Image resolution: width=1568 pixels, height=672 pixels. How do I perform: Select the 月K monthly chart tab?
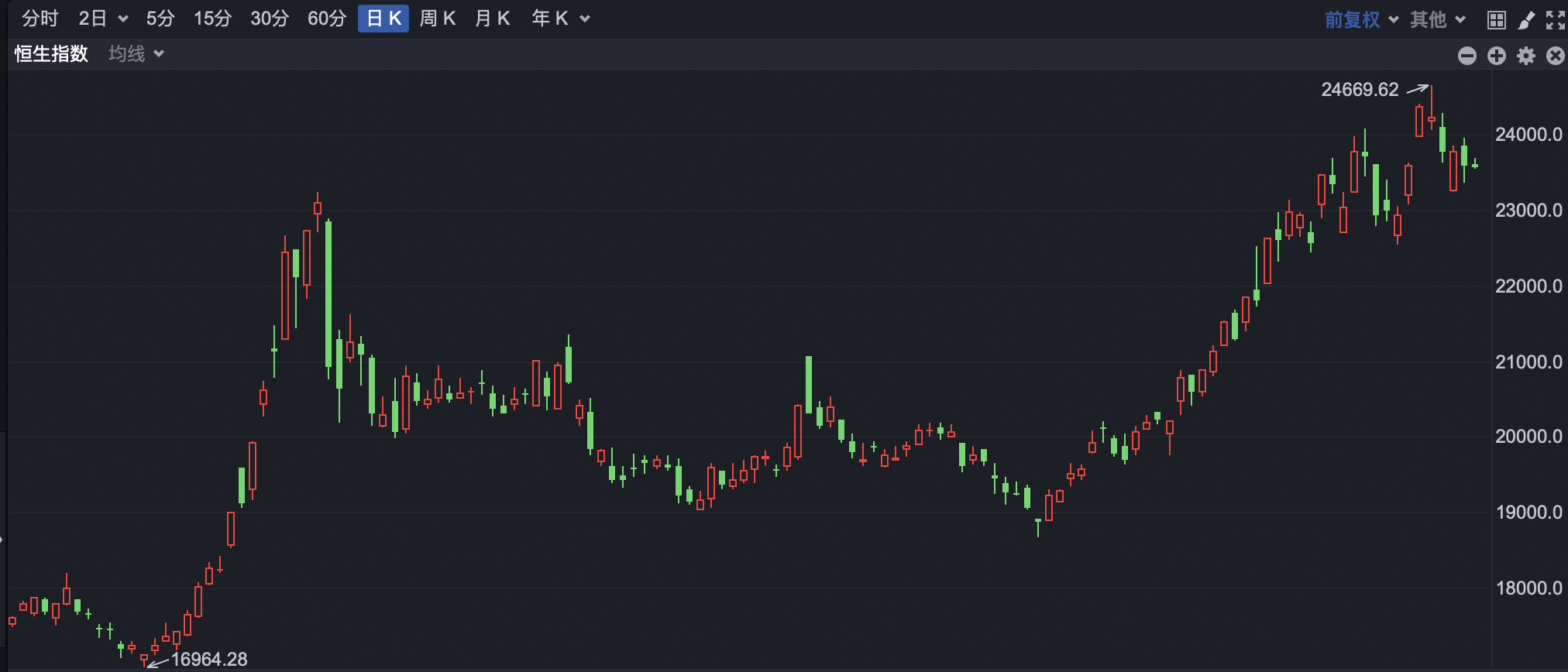pos(492,19)
